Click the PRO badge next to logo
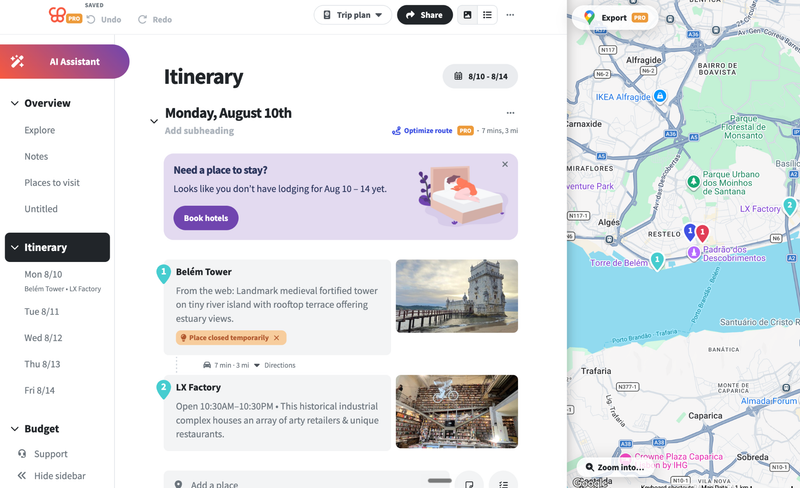Screen dimensions: 800x488 (74, 18)
